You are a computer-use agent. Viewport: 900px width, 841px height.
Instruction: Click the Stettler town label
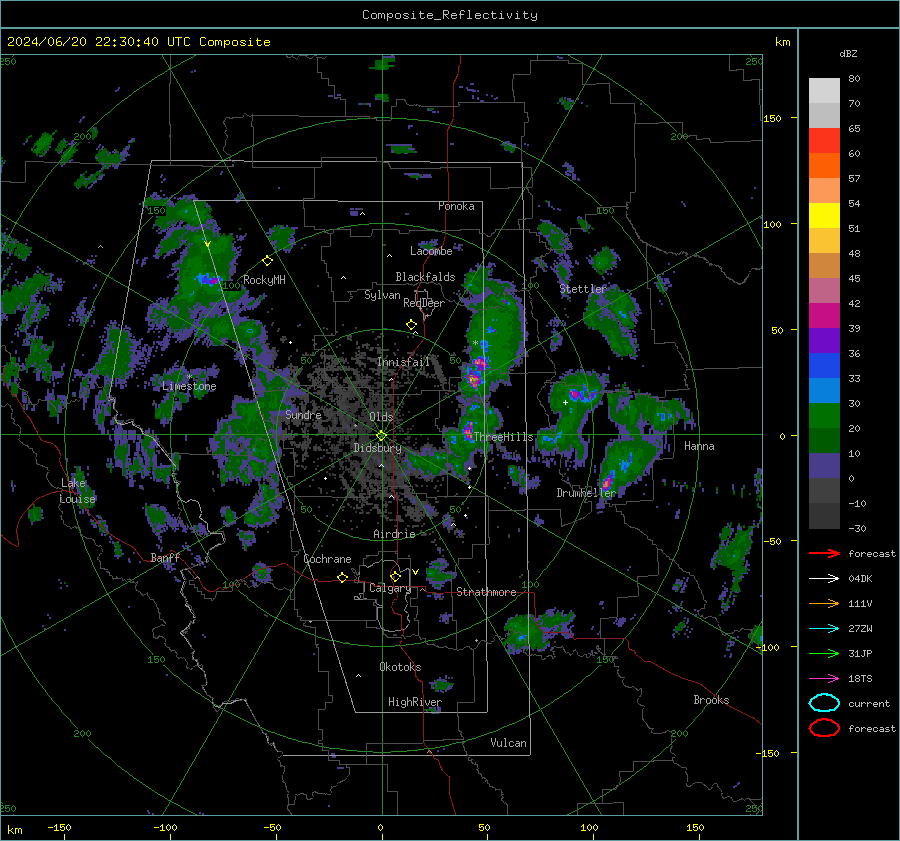tap(583, 289)
